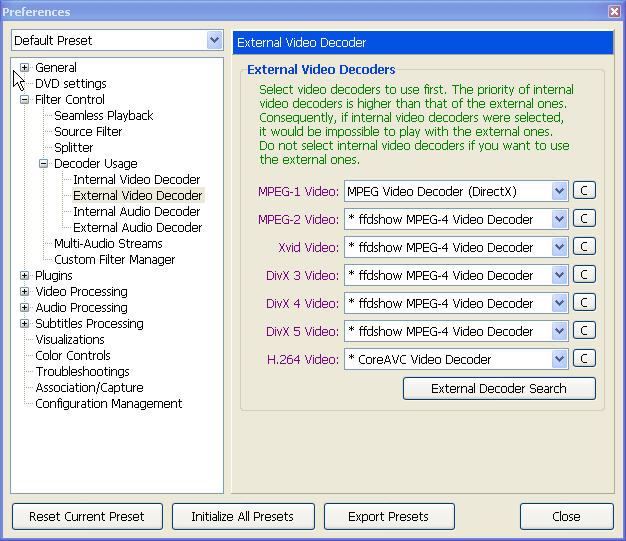
Task: Expand the General tree node
Action: (25, 68)
